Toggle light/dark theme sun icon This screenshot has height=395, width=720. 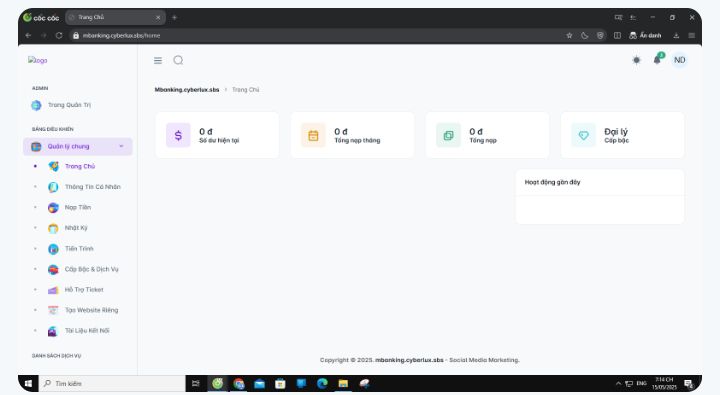point(636,60)
